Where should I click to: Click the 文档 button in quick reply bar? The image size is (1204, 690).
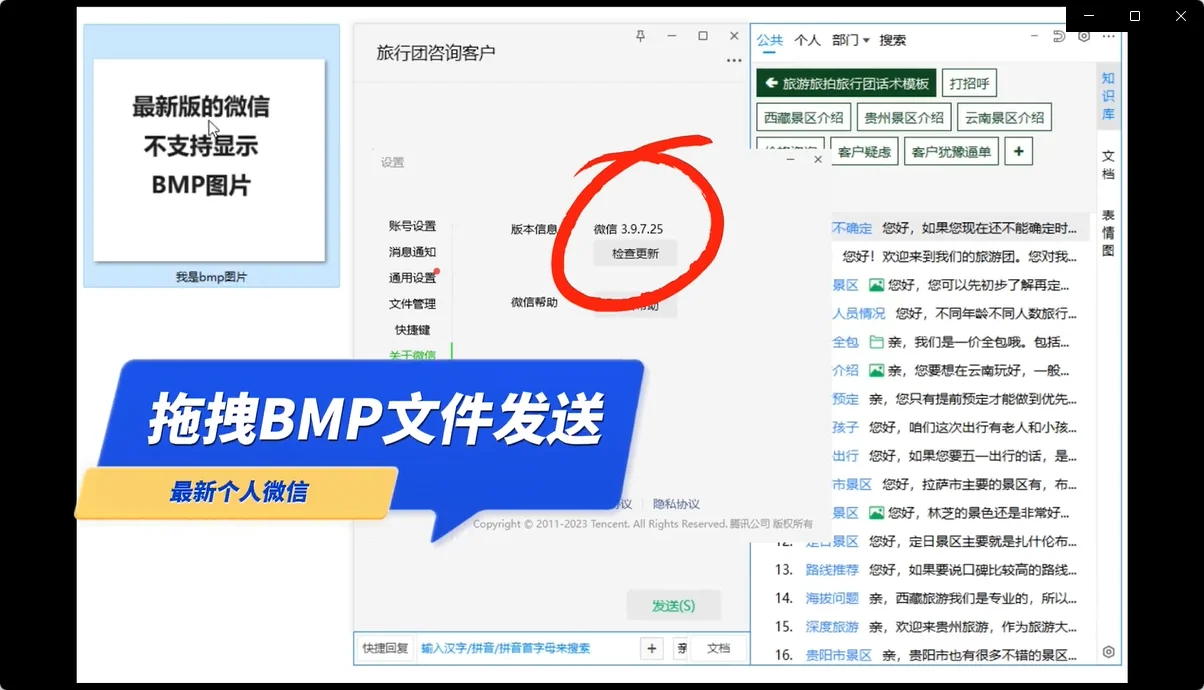[x=718, y=648]
